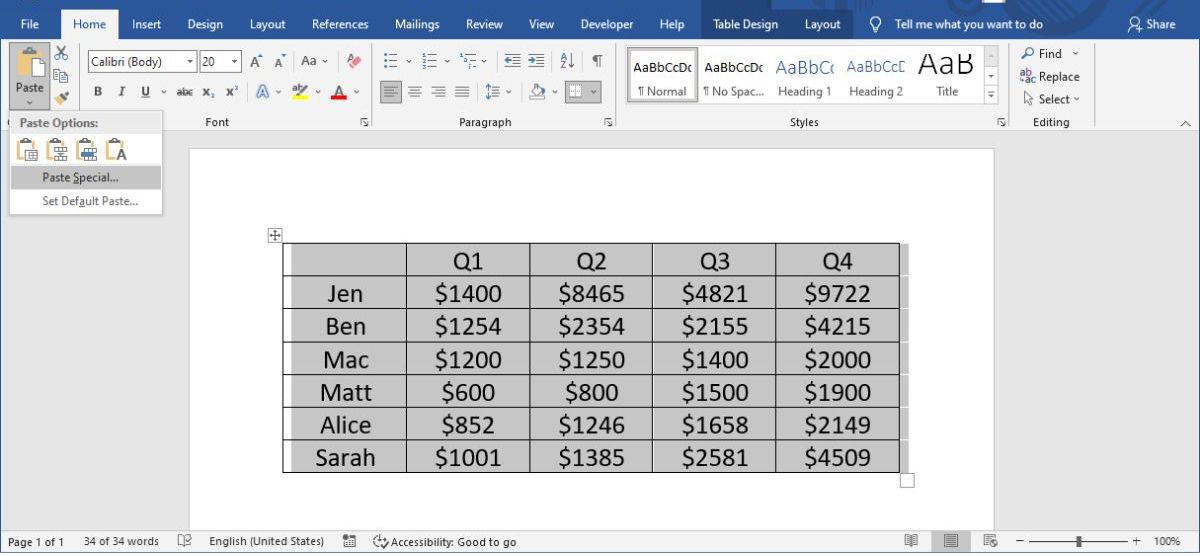Toggle Underline formatting
1200x556 pixels.
tap(146, 92)
